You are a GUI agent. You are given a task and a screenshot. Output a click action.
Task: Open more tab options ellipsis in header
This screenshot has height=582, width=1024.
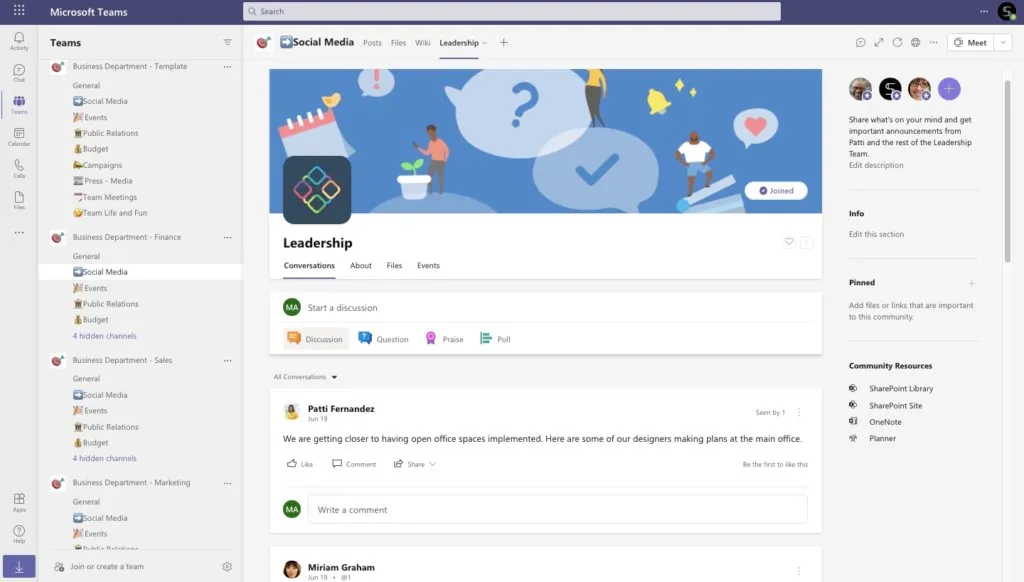(934, 42)
